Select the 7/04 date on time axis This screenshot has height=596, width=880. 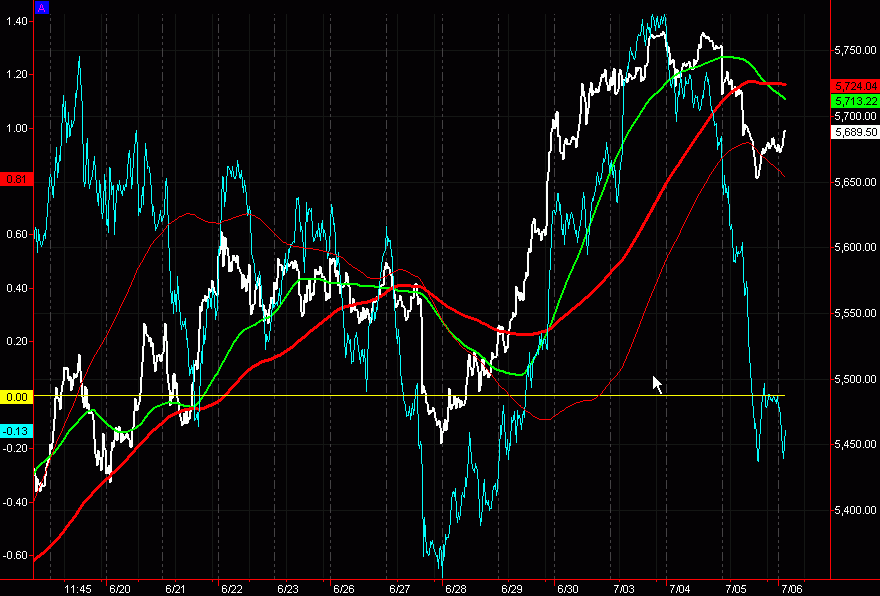coord(680,589)
